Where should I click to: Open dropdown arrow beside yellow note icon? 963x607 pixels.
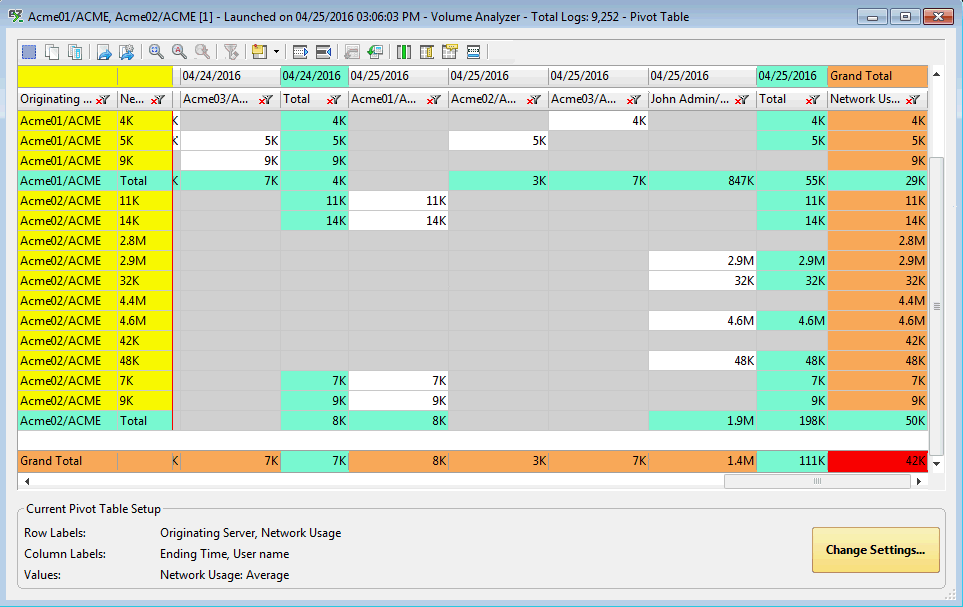pyautogui.click(x=276, y=51)
